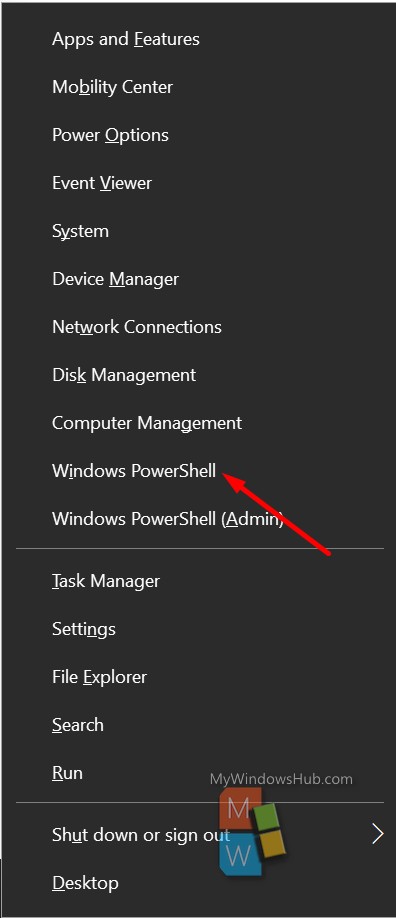Image resolution: width=396 pixels, height=918 pixels.
Task: Choose the System menu item
Action: 199,231
